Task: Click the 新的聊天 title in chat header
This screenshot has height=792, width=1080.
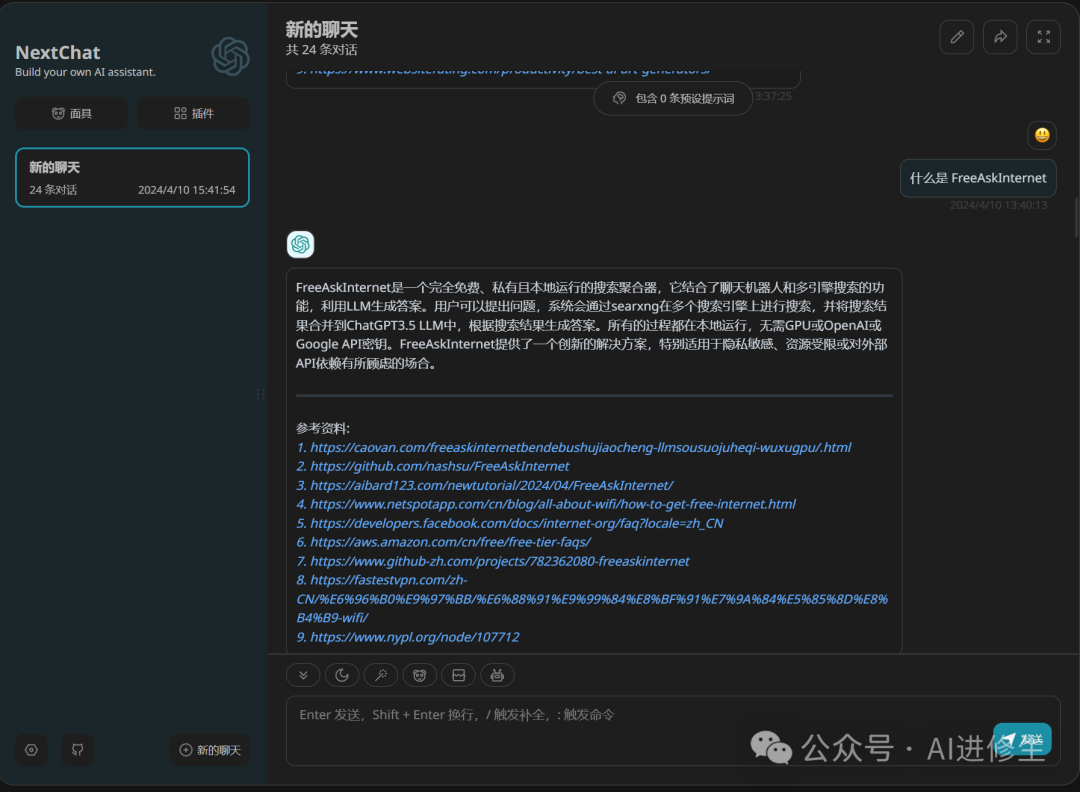Action: point(322,30)
